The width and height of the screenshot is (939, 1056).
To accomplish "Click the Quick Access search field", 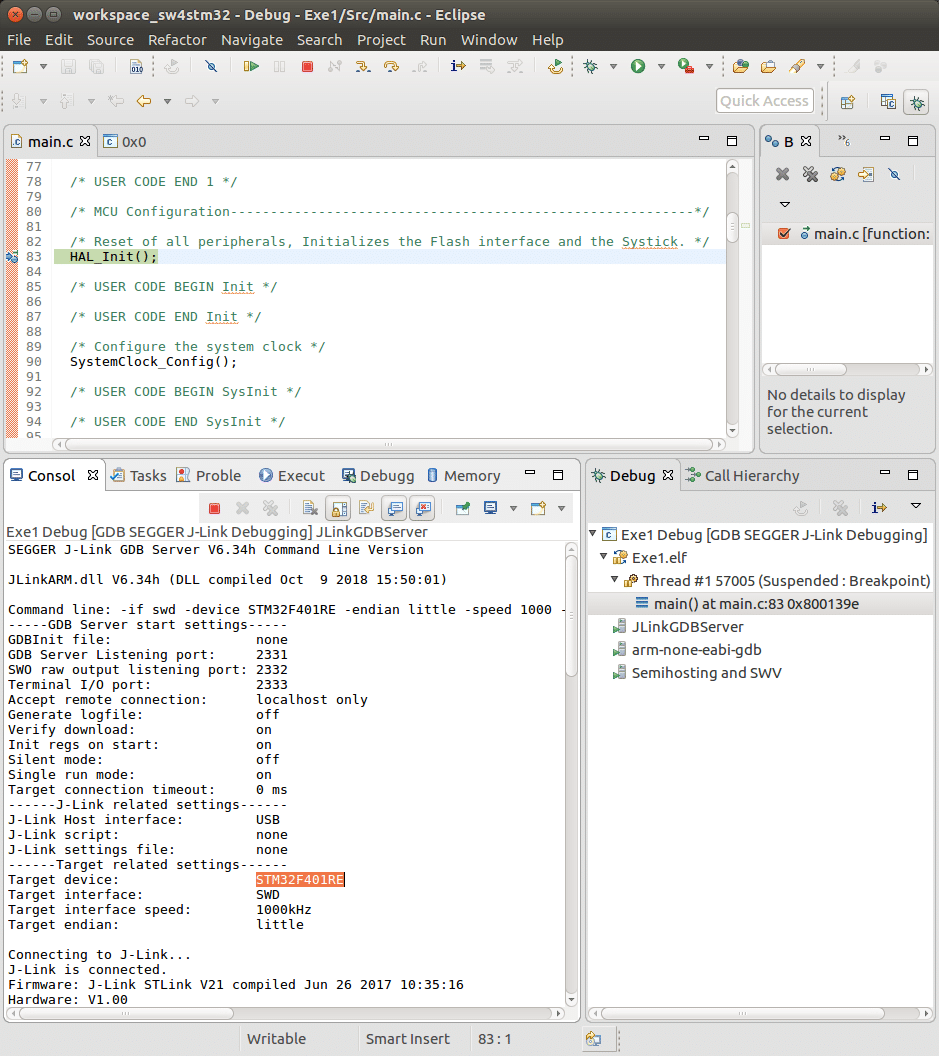I will (x=764, y=101).
